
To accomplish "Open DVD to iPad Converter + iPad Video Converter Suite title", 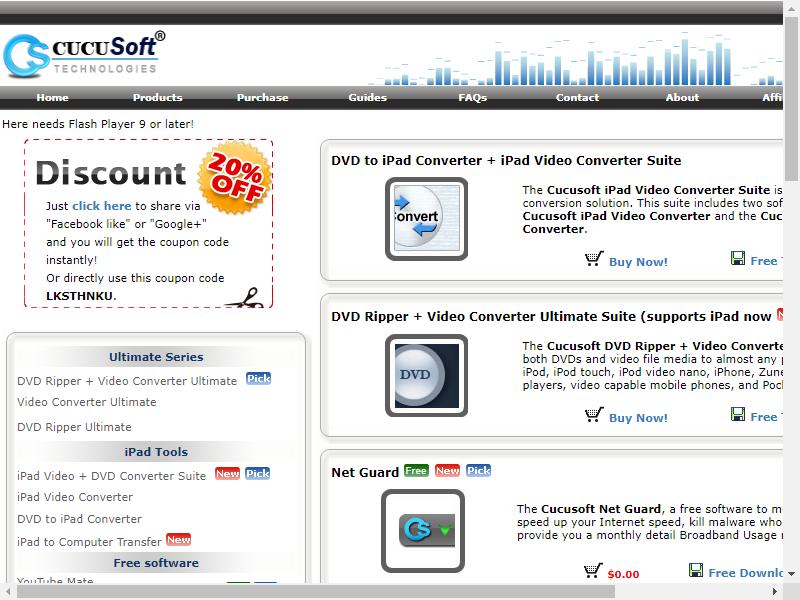I will pos(506,161).
